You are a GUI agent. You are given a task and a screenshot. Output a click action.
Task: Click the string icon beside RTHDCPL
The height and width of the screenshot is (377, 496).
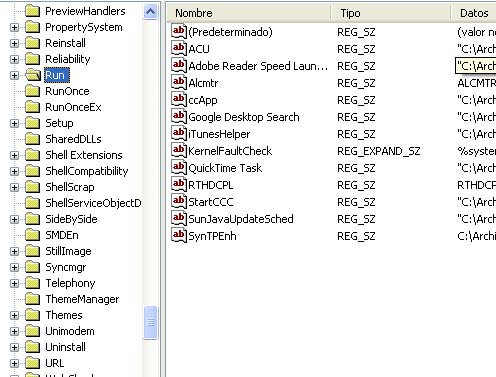tap(179, 185)
